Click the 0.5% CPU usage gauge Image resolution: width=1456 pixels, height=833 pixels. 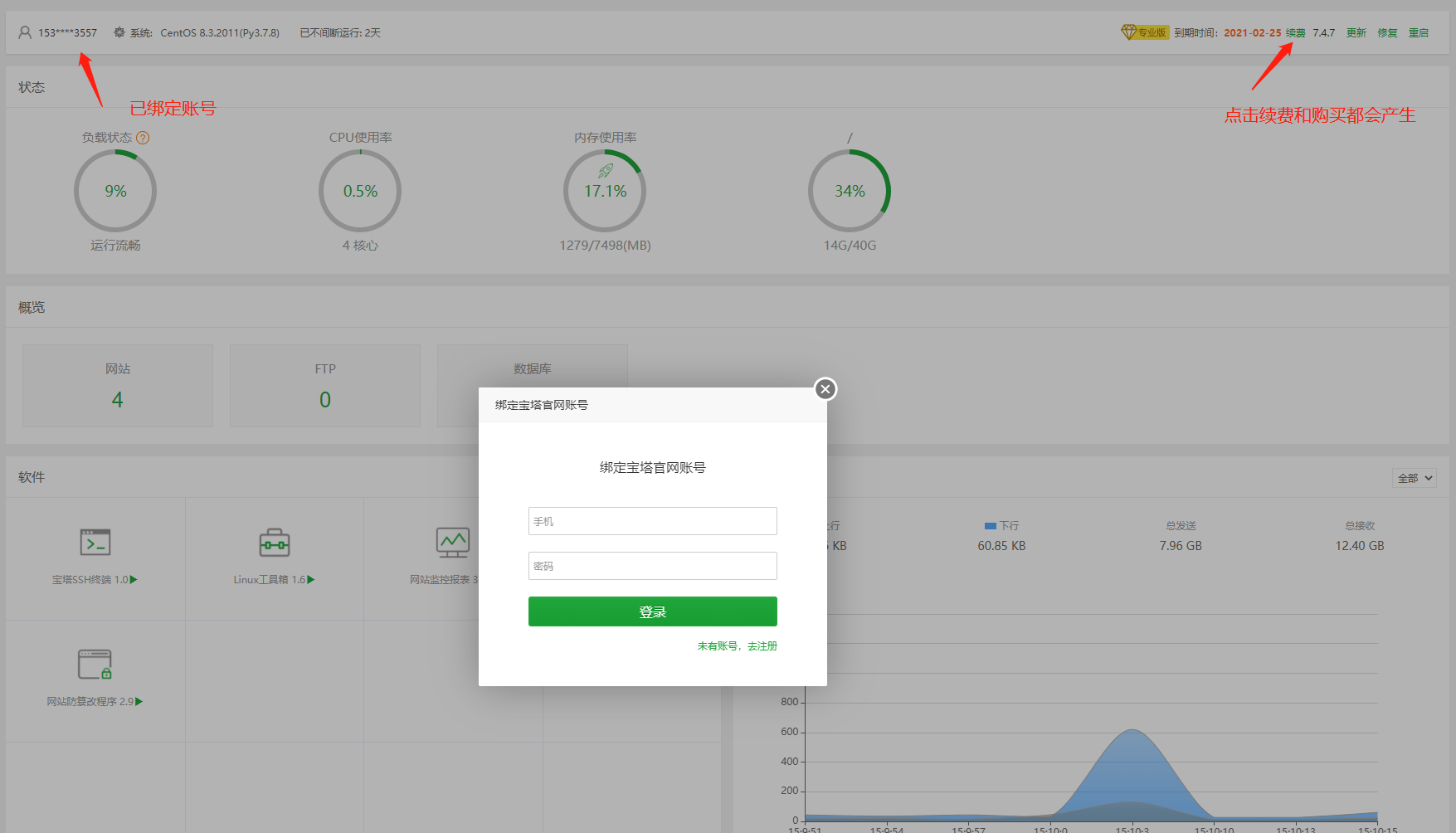(x=360, y=191)
